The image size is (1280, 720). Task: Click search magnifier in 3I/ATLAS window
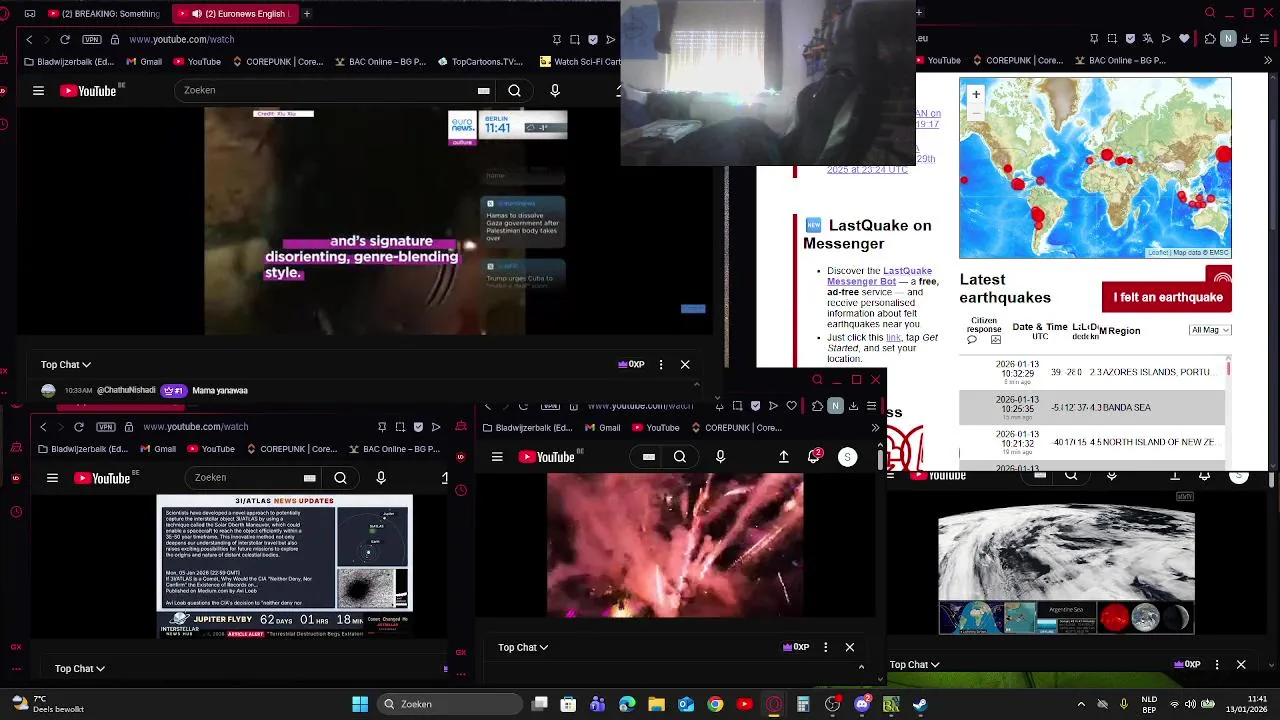click(x=340, y=478)
